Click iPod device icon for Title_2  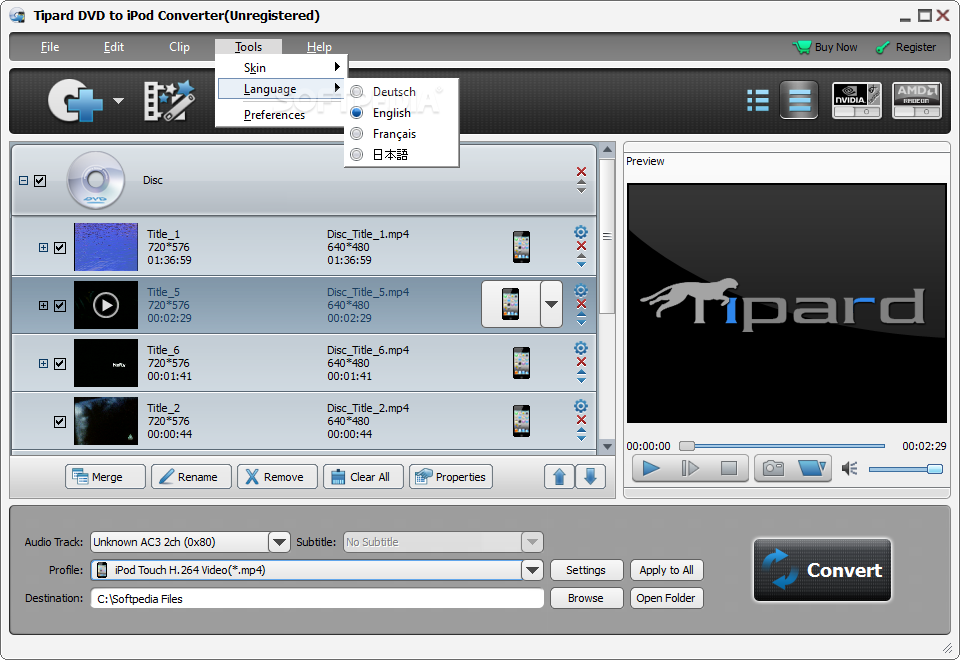521,421
